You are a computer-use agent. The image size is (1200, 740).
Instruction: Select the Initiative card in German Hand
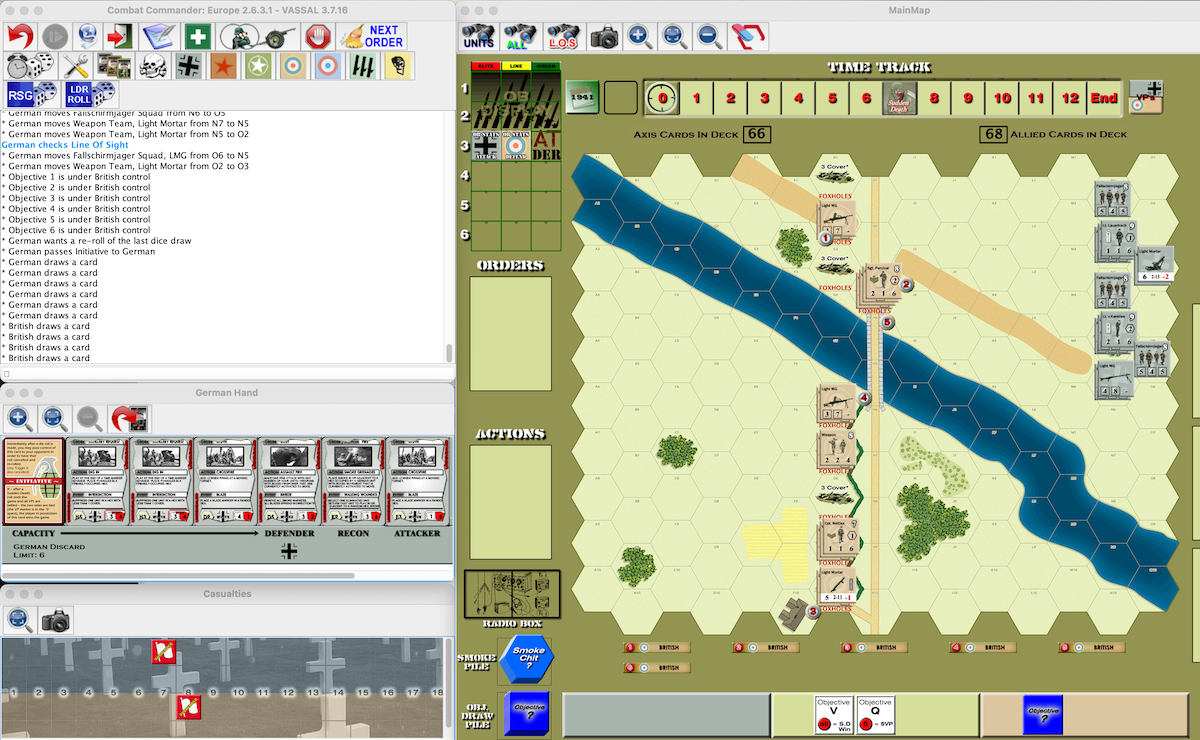tap(33, 481)
